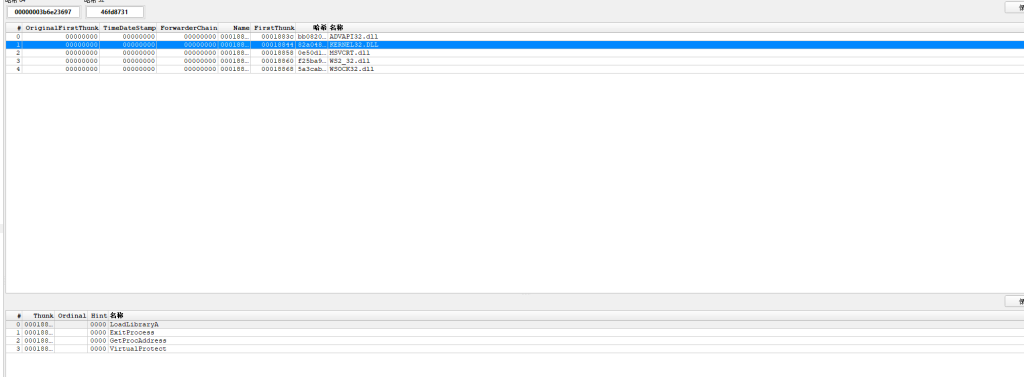Click the Ordinal column header in lower table
This screenshot has width=1024, height=377.
(x=71, y=316)
